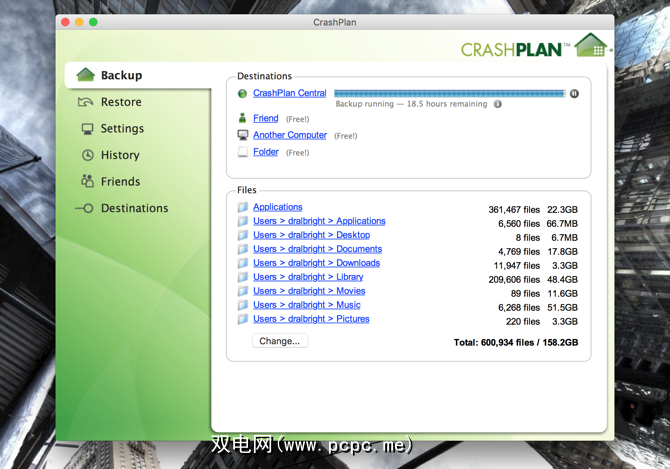Click folder icon beside Pictures entry

coord(243,320)
